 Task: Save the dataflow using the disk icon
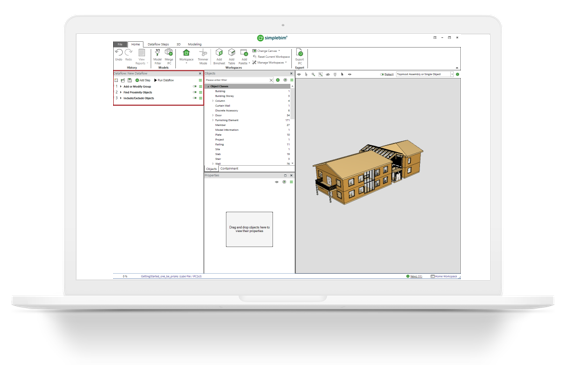pyautogui.click(x=129, y=80)
